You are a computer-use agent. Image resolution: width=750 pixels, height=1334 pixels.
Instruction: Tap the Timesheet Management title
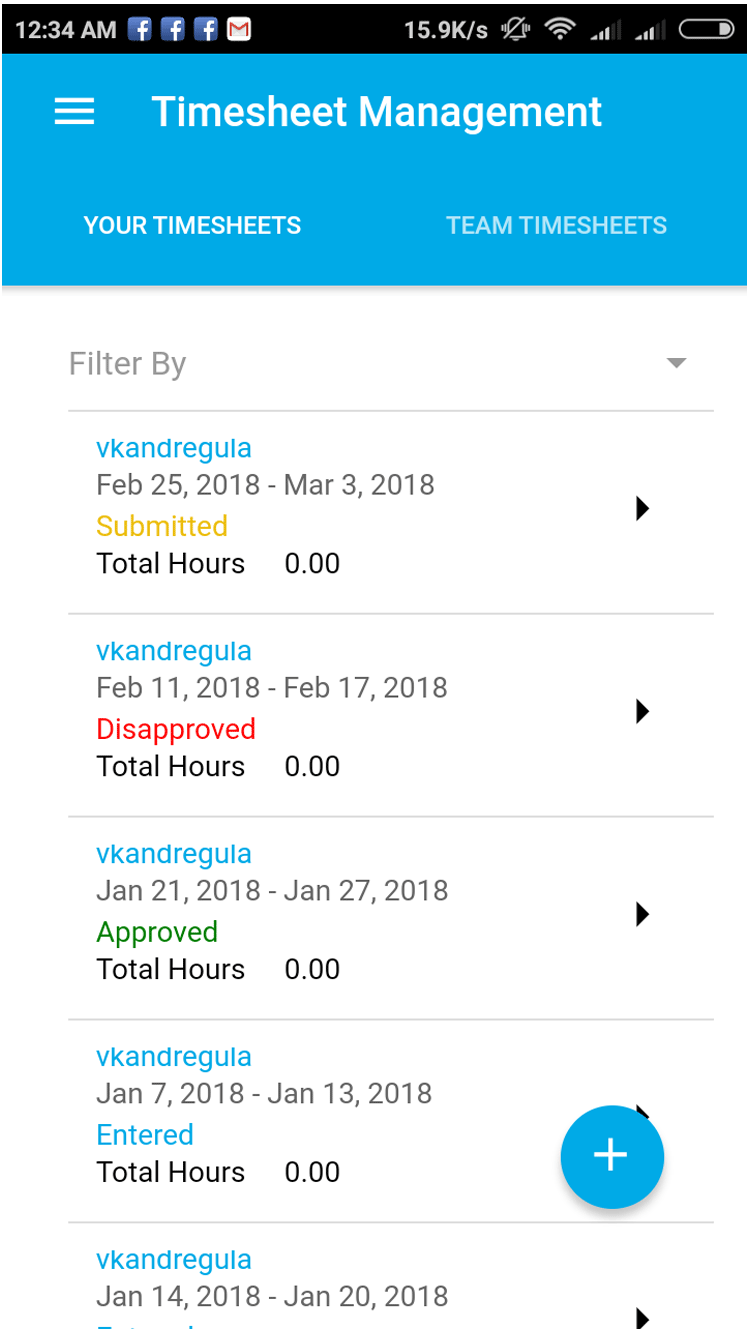[376, 112]
